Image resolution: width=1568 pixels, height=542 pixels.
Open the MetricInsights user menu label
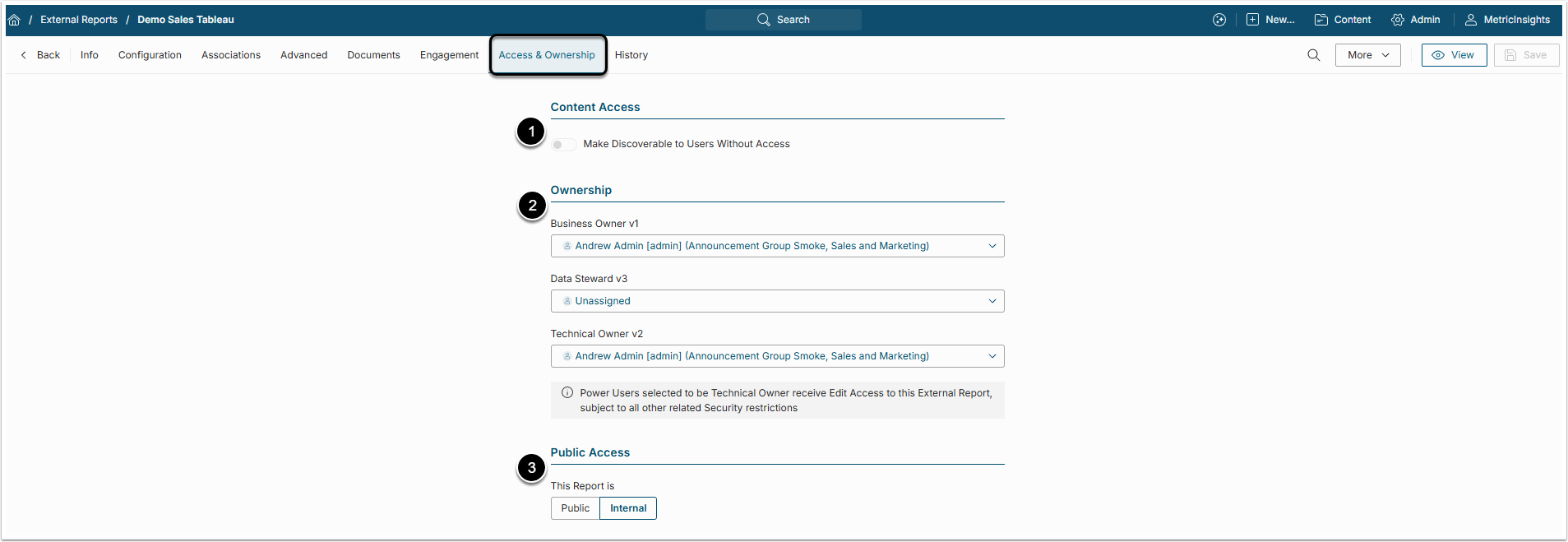[x=1516, y=20]
